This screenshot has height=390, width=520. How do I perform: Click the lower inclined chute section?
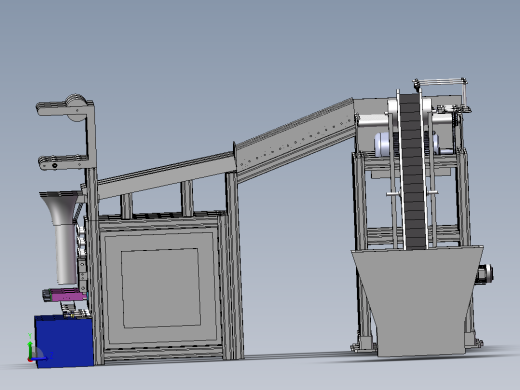coord(166,176)
